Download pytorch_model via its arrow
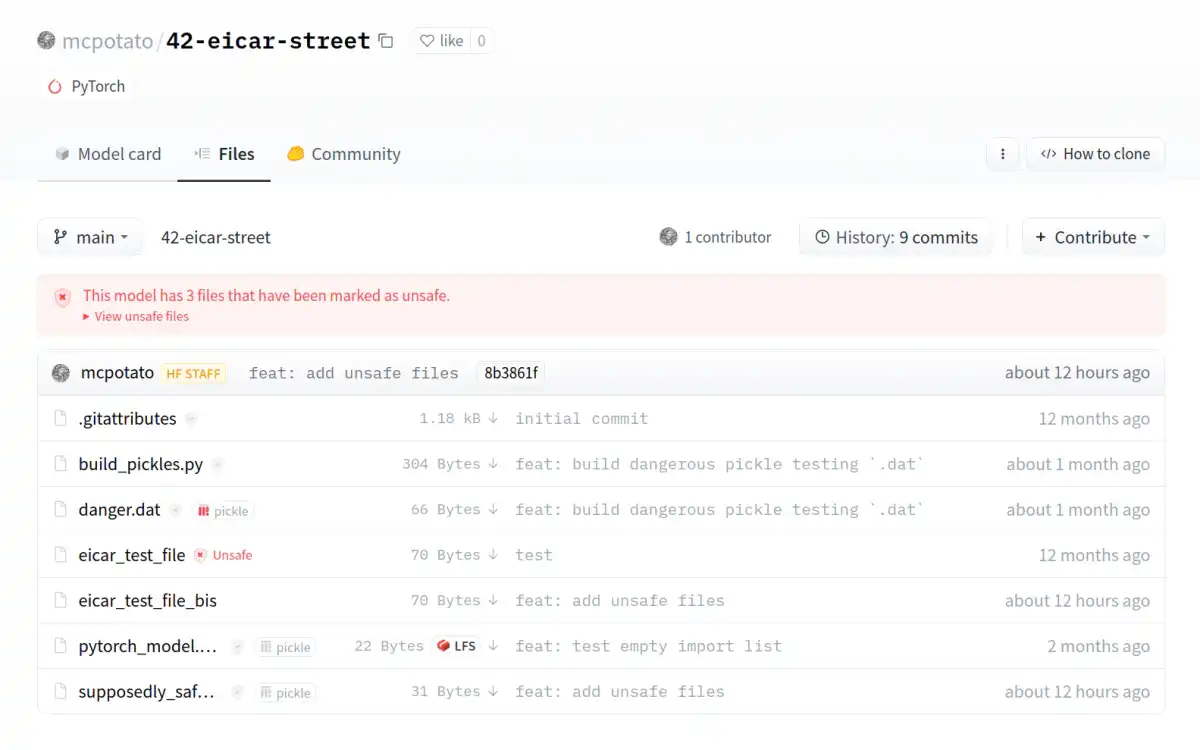Screen dimensions: 1200x750 pyautogui.click(x=493, y=646)
